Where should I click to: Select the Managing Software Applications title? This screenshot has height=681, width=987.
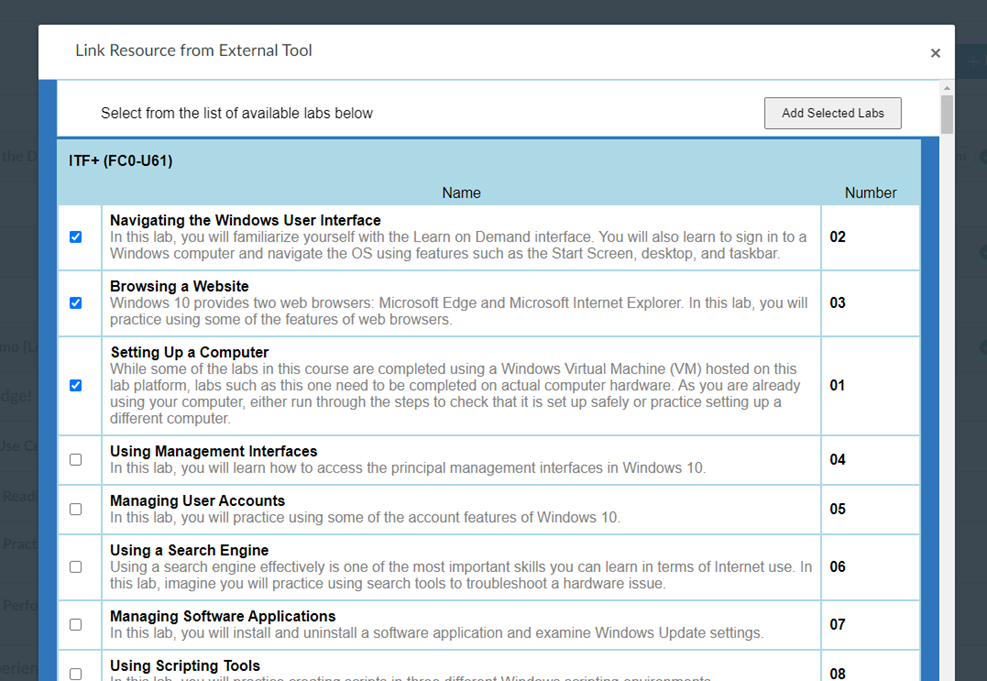[x=223, y=616]
